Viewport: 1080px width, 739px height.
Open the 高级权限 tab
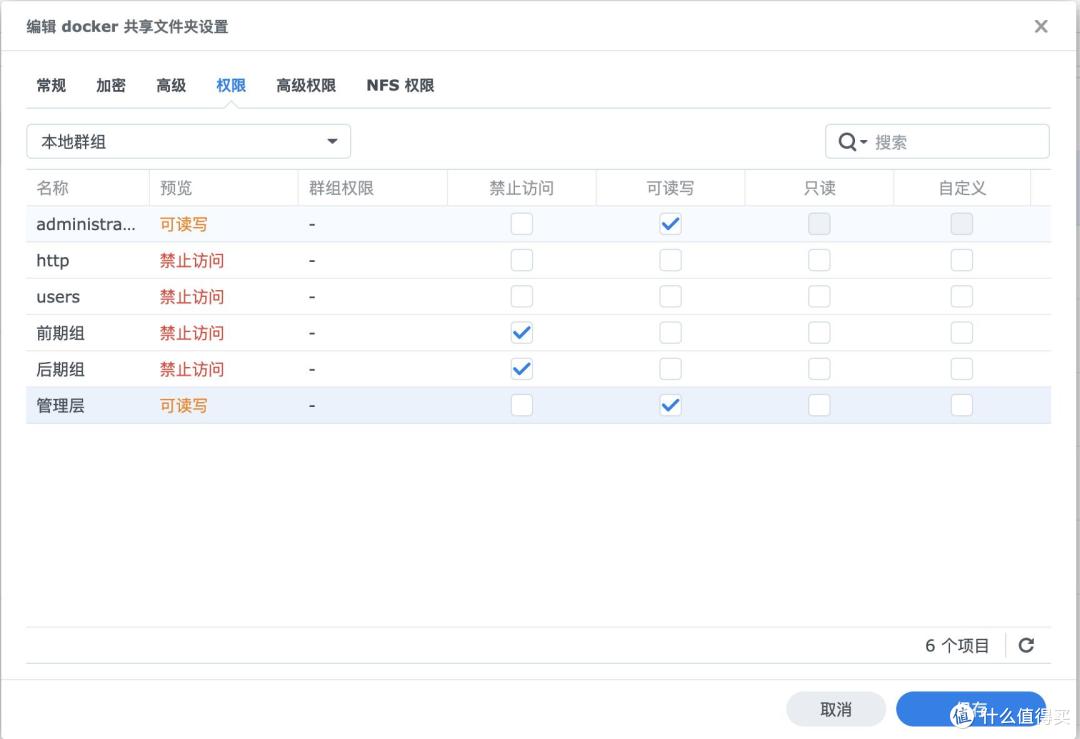(306, 85)
